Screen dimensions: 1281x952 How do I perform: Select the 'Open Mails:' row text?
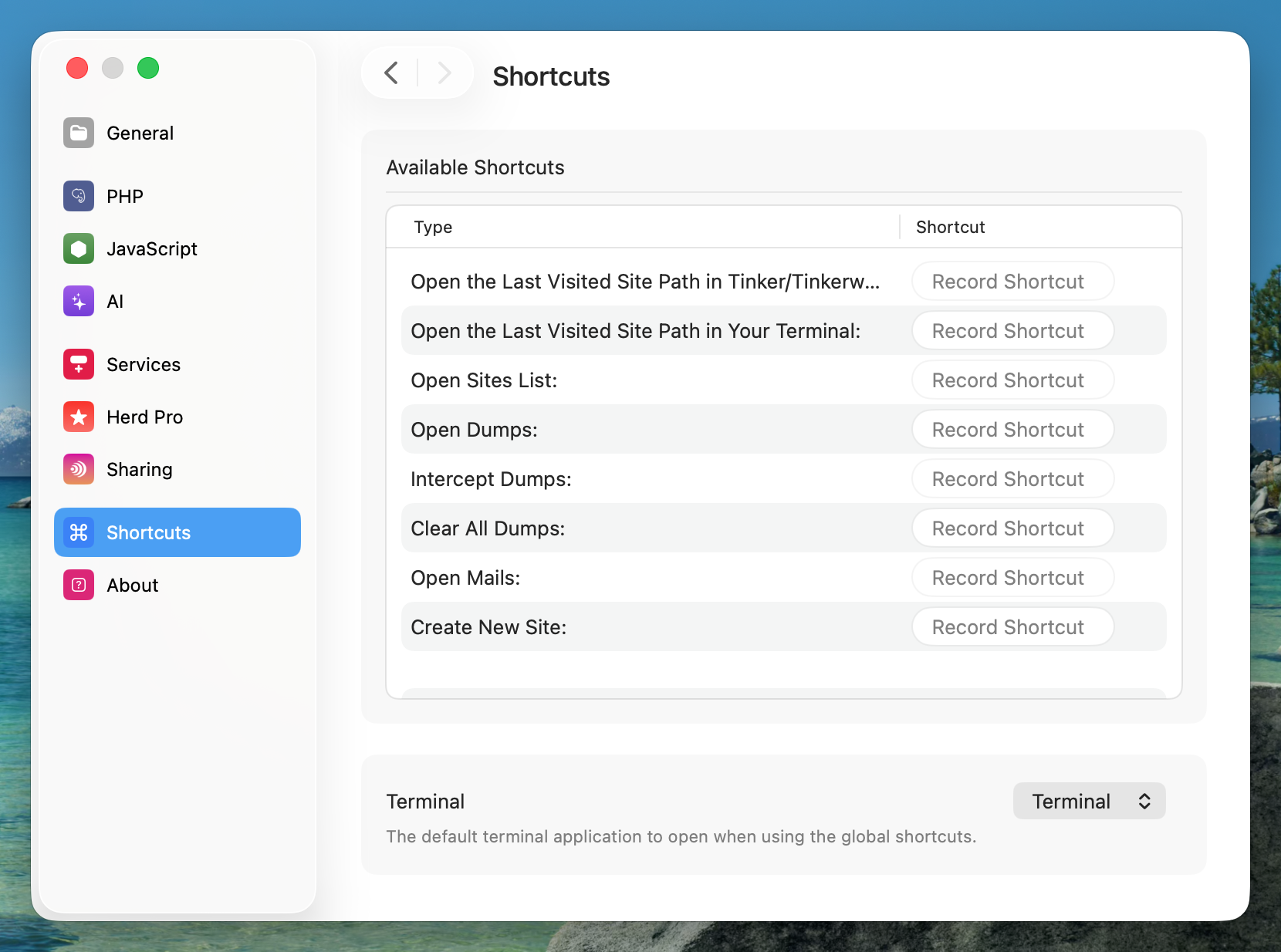(465, 578)
